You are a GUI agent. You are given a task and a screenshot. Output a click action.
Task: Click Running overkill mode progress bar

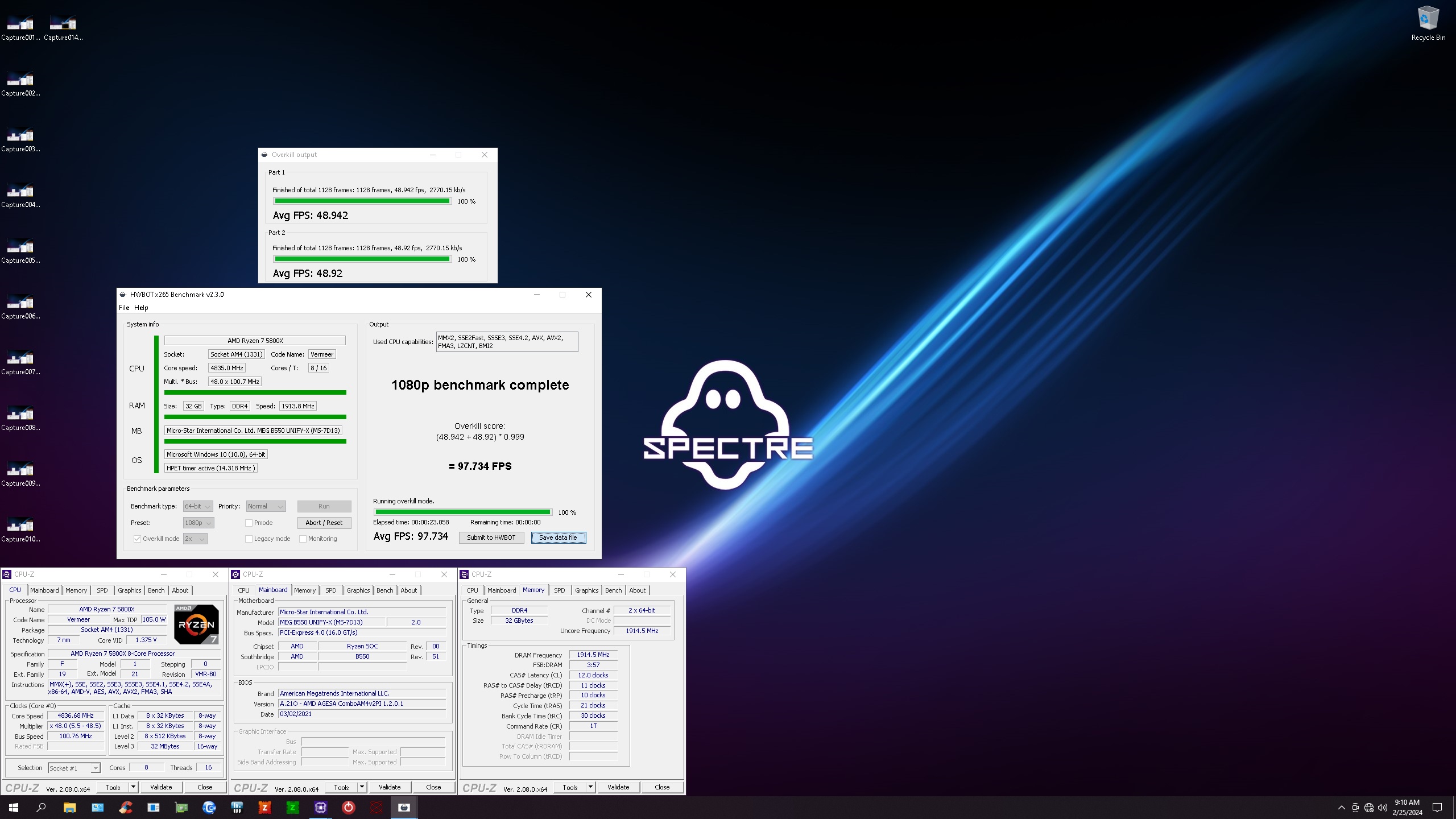463,512
